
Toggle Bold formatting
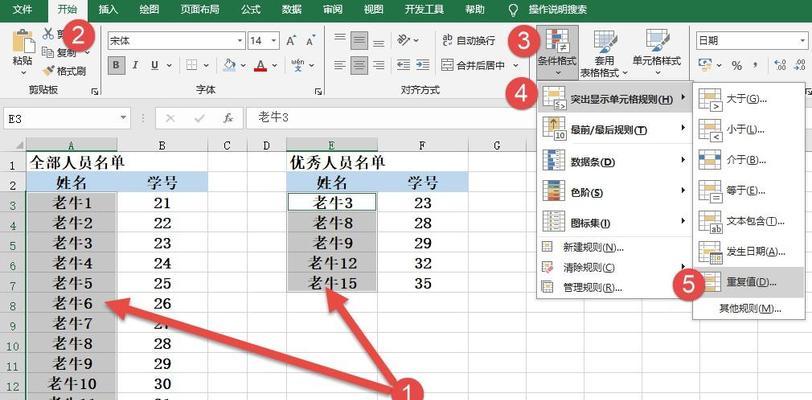(x=116, y=65)
